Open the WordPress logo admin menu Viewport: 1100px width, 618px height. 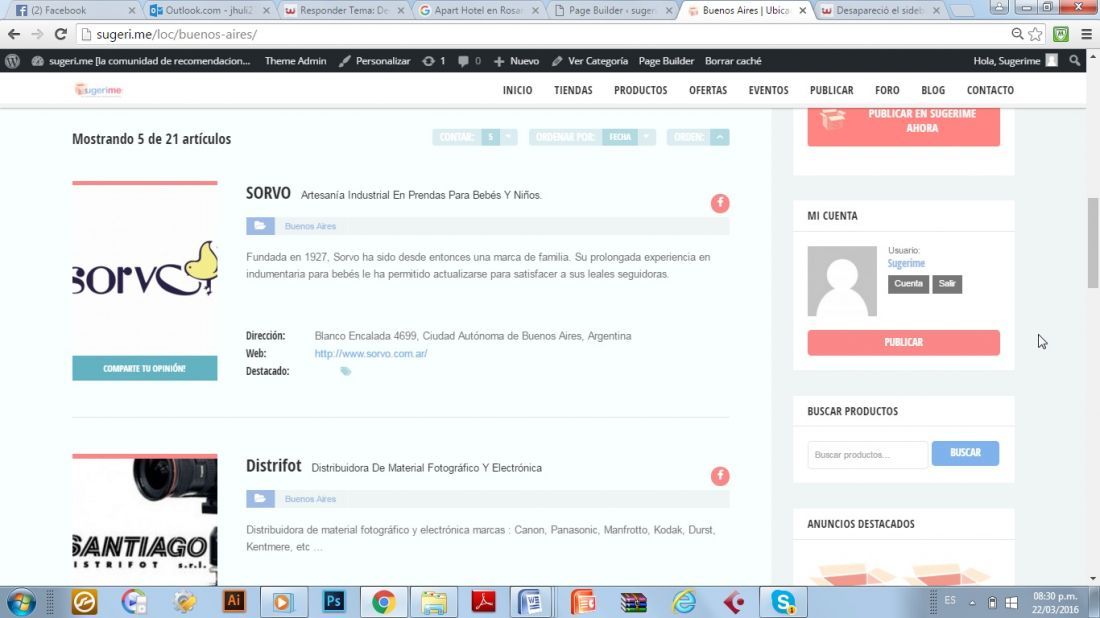[12, 61]
